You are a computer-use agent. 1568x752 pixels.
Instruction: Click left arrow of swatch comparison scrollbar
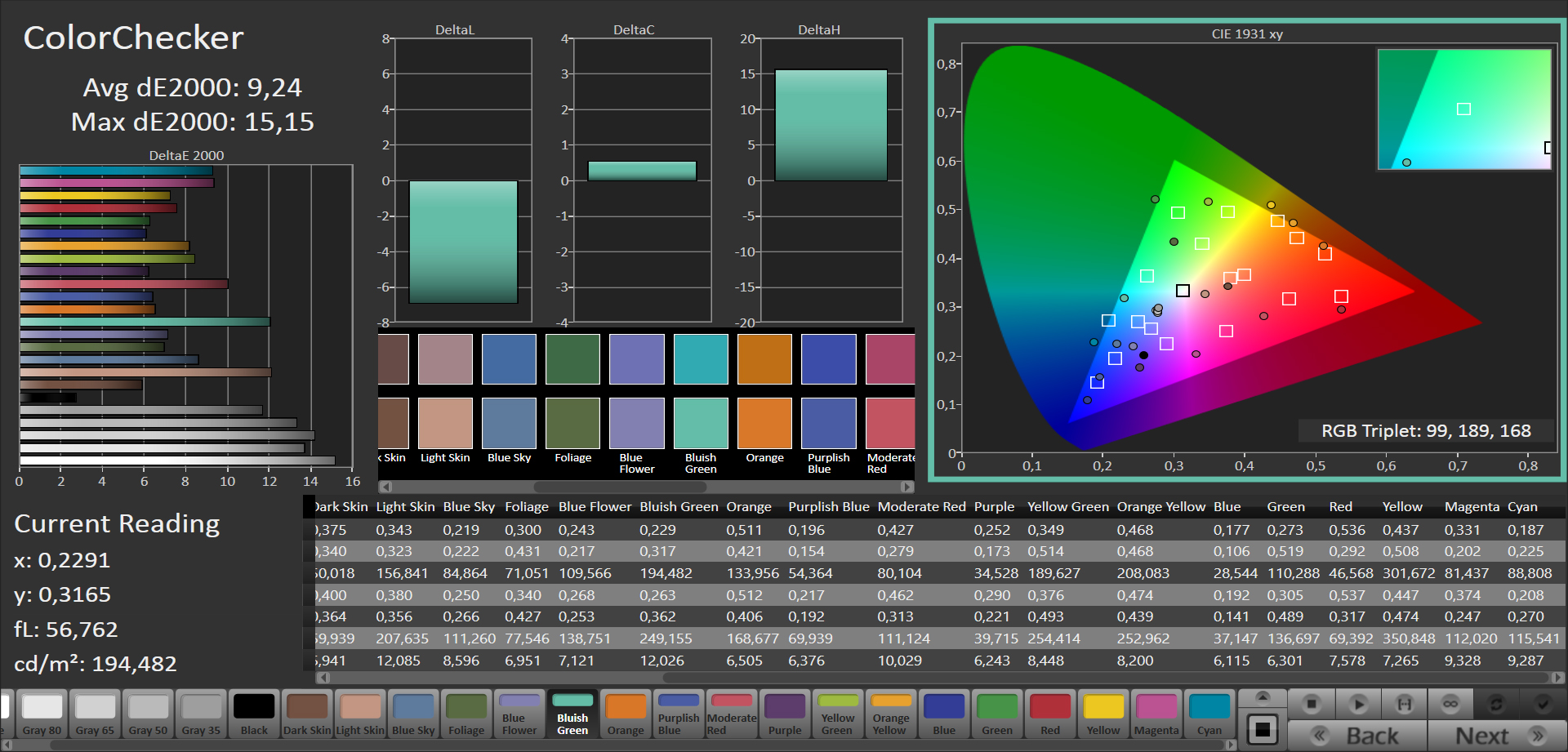[385, 487]
